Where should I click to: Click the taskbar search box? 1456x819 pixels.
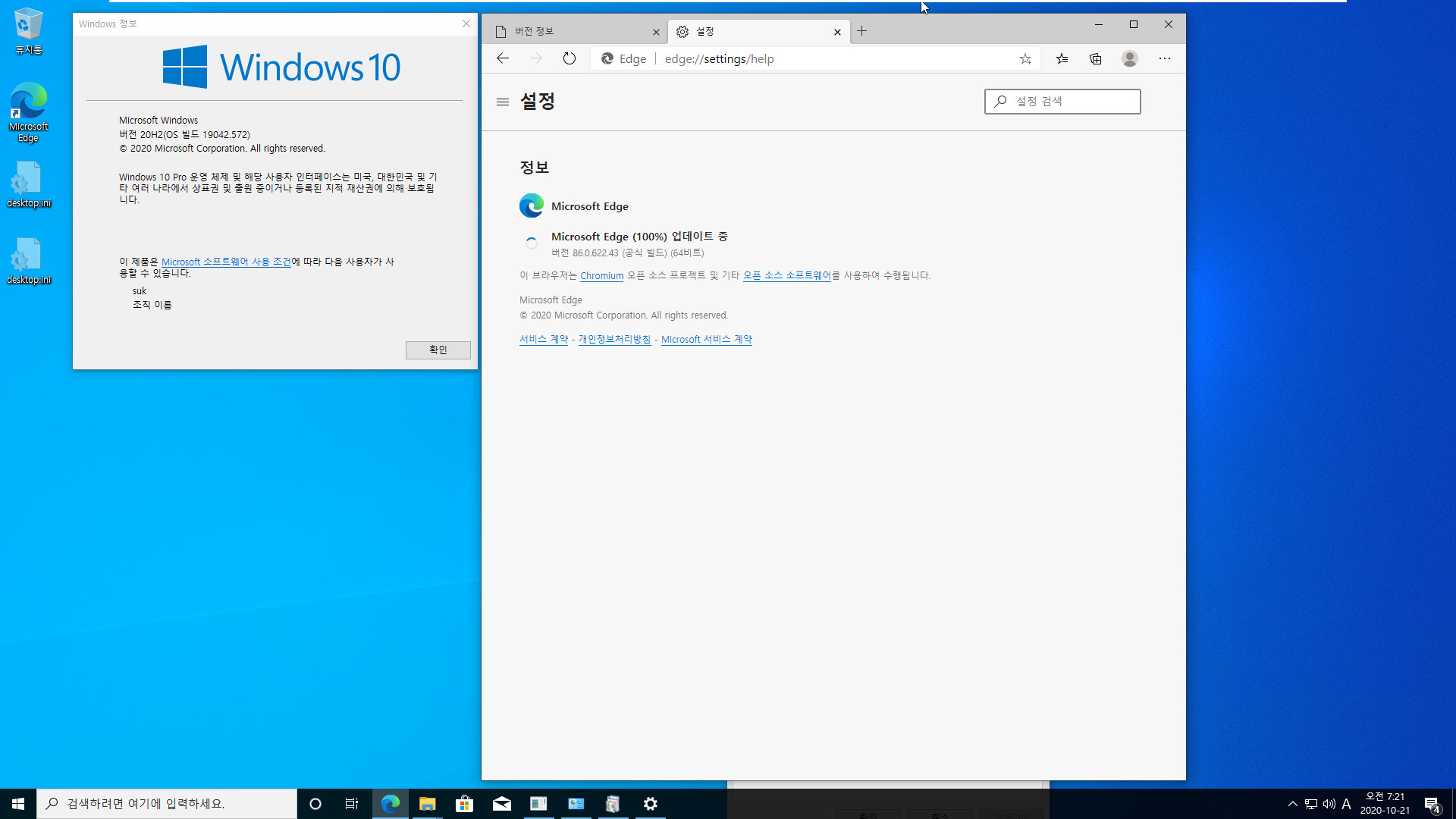(x=167, y=804)
